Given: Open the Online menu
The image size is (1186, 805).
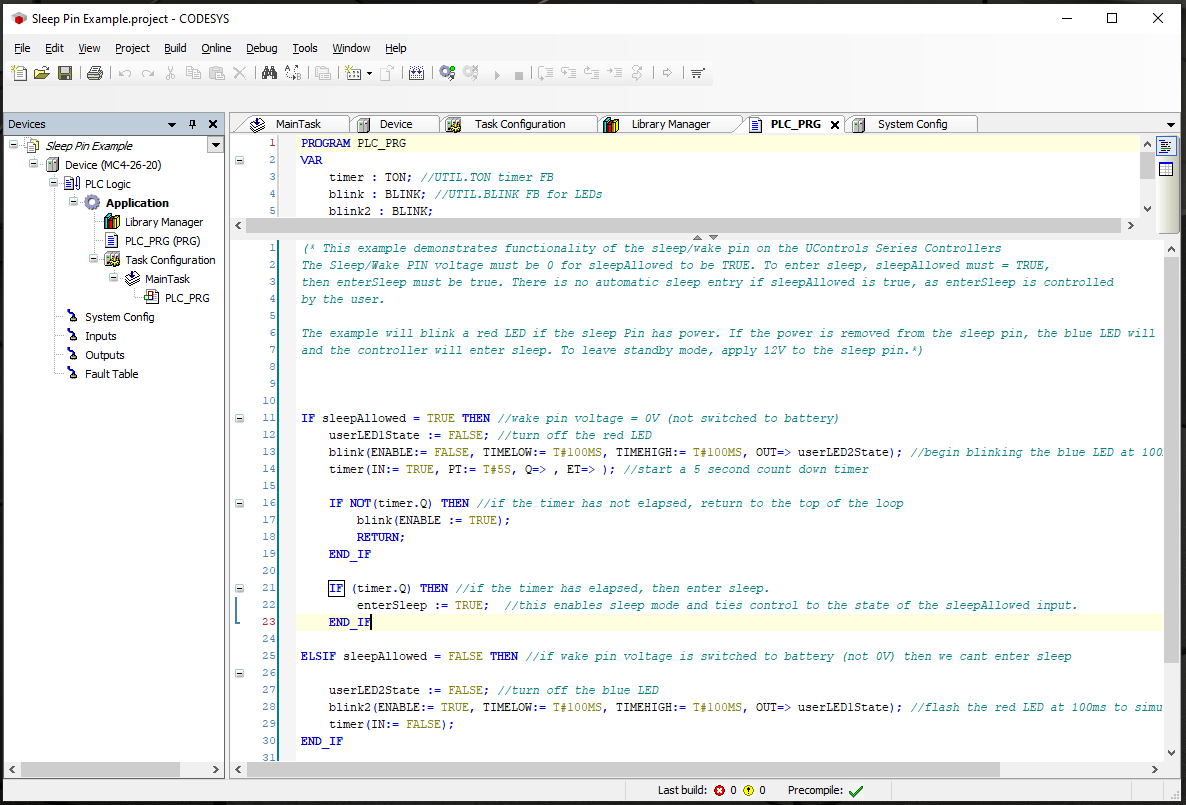Looking at the screenshot, I should click(x=216, y=48).
